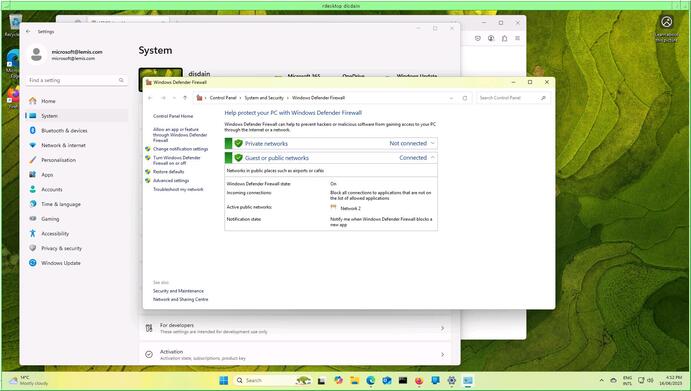
Task: Open hamburger menu in background browser window
Action: 517,38
